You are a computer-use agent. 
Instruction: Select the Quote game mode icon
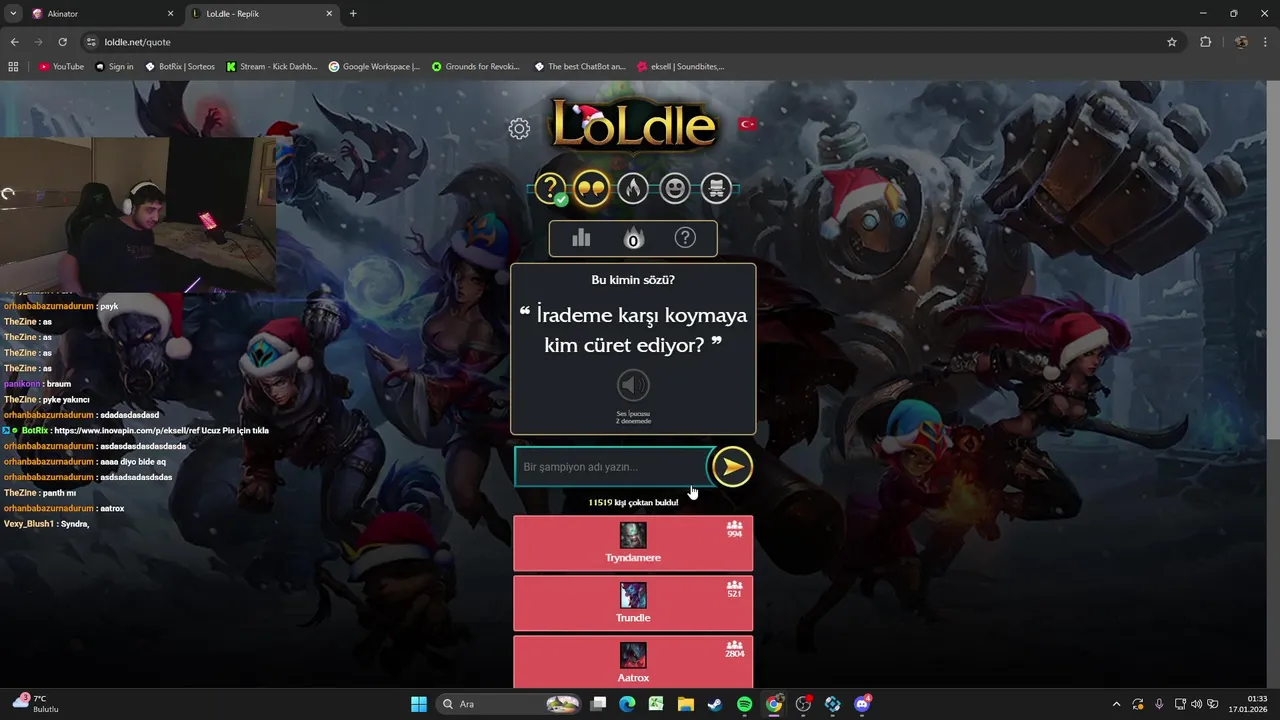coord(591,188)
